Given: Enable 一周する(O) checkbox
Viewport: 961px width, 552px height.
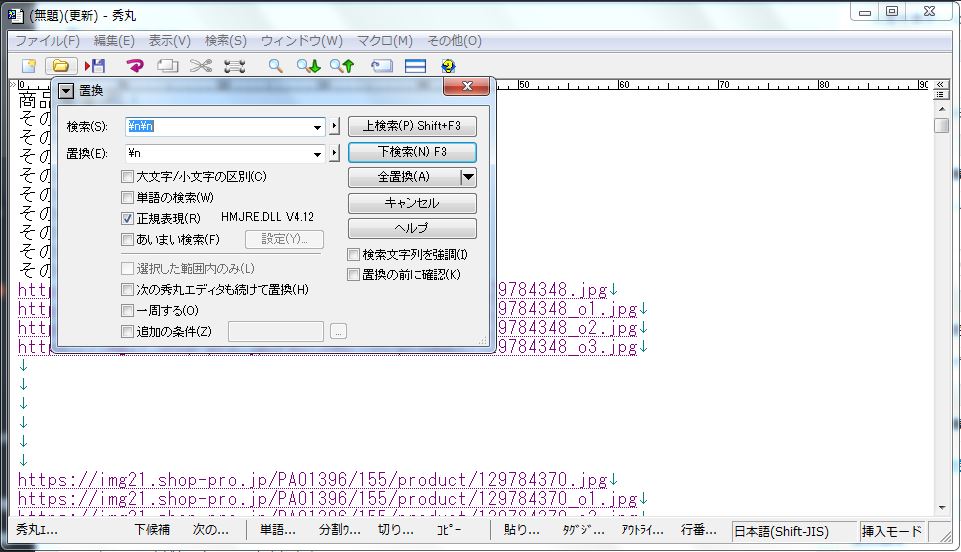Looking at the screenshot, I should click(x=127, y=311).
